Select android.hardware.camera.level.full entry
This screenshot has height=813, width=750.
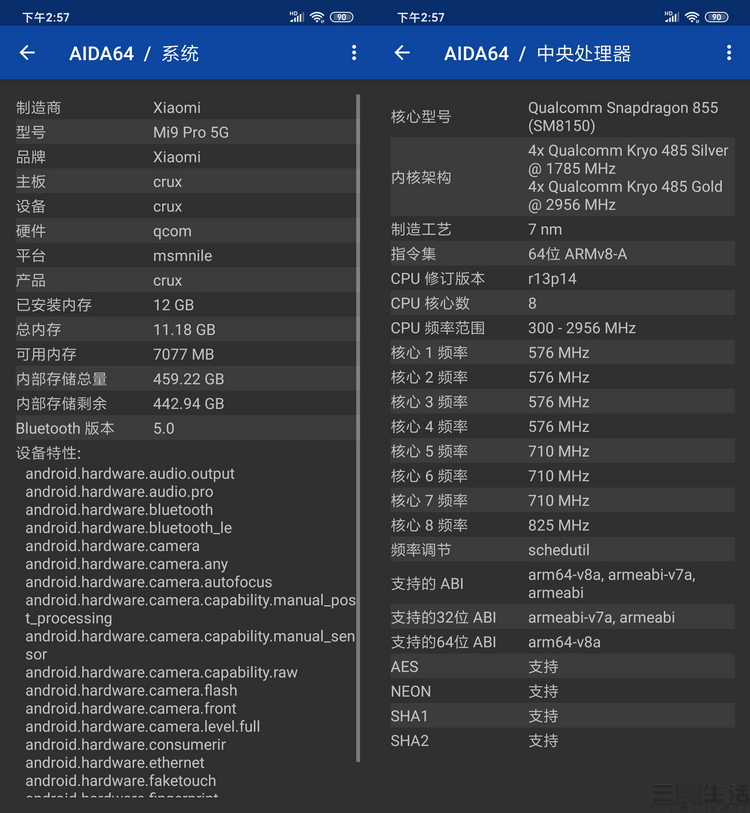143,726
